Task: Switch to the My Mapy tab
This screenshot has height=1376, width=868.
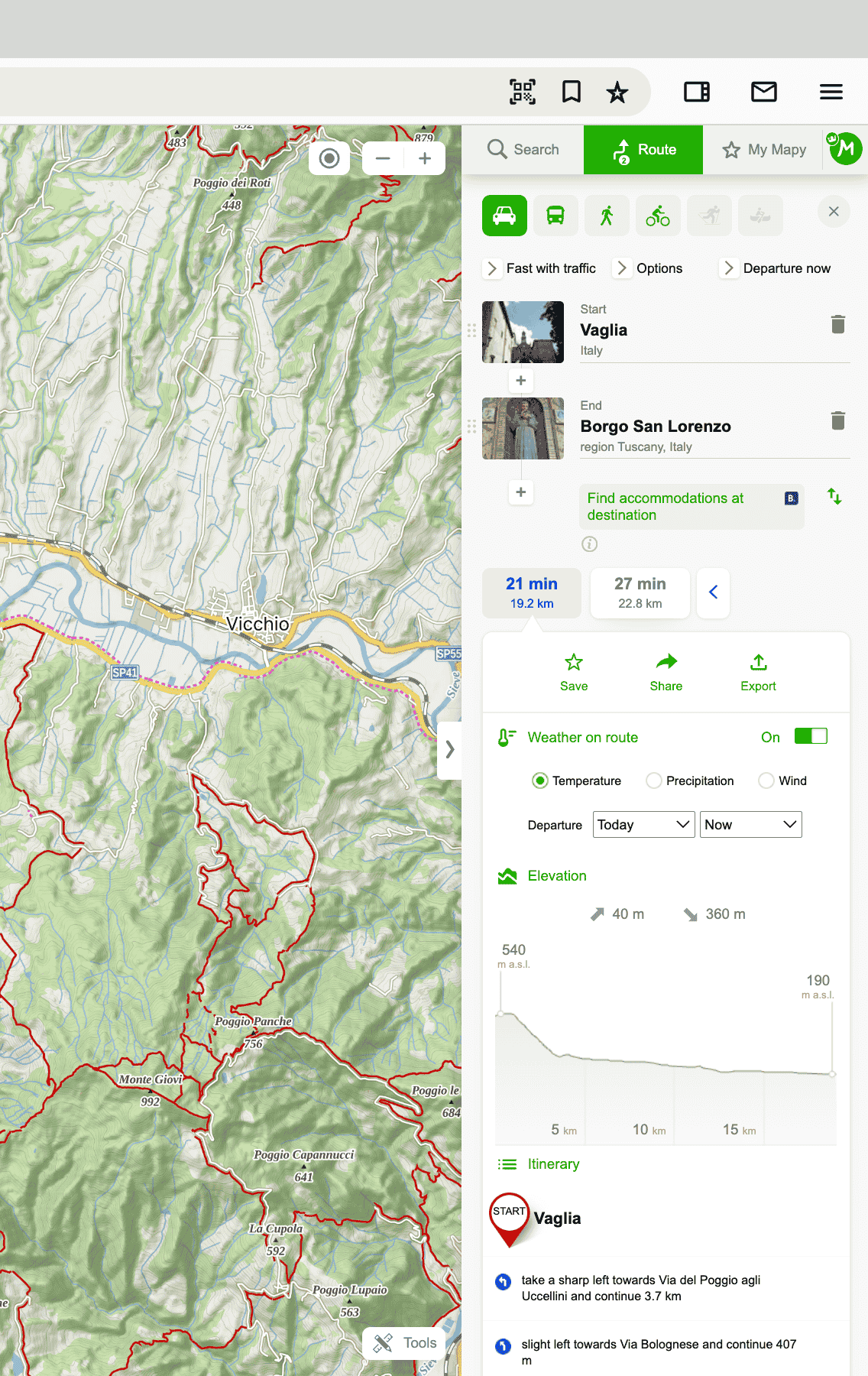Action: tap(764, 150)
